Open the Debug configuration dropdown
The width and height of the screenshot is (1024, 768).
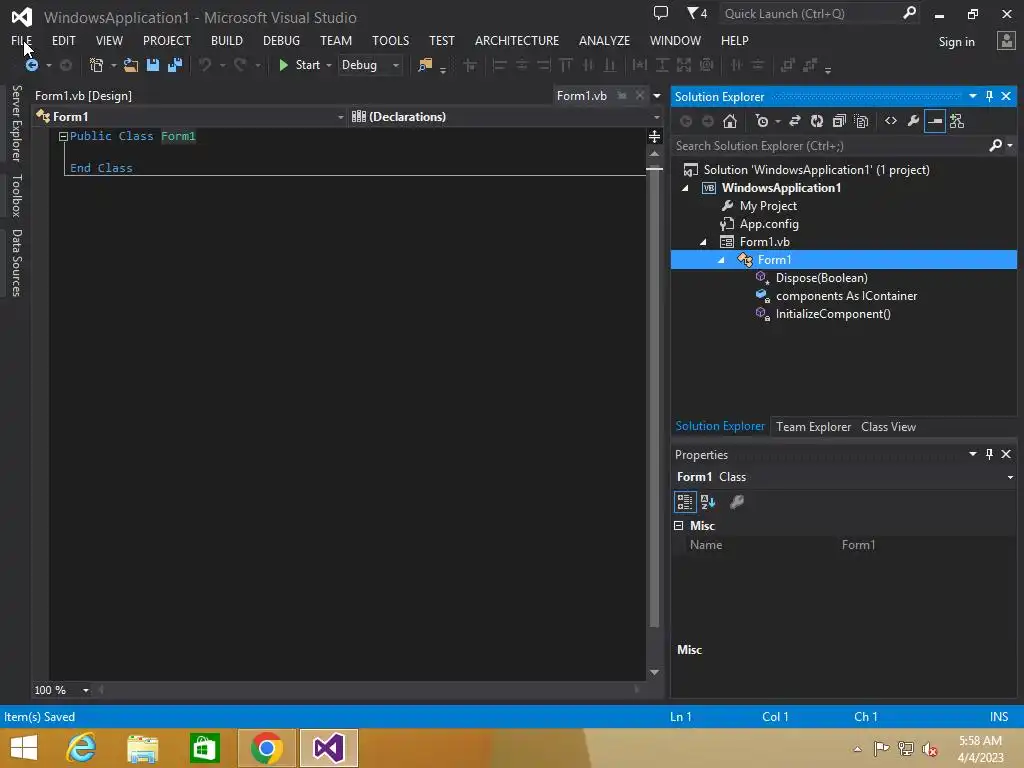click(x=396, y=65)
